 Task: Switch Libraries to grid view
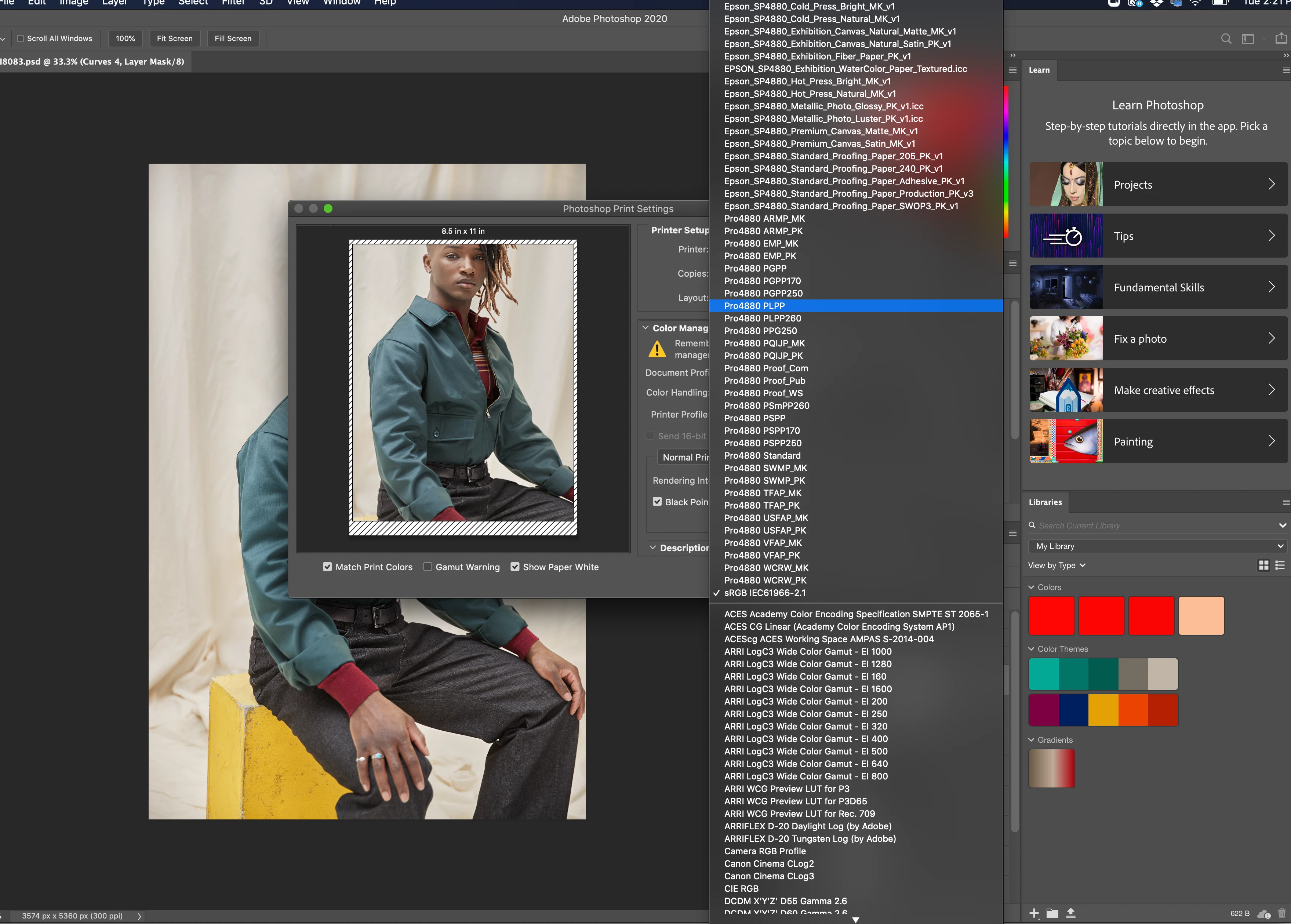tap(1263, 565)
